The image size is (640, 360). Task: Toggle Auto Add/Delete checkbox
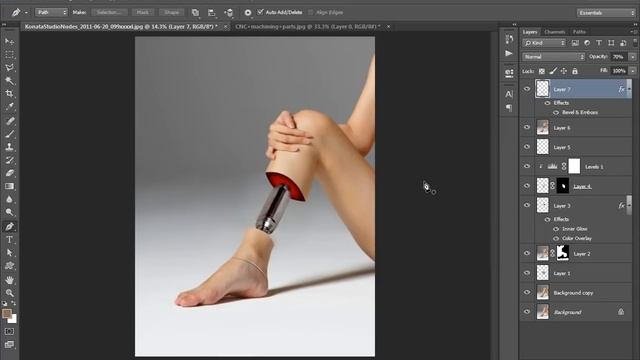pyautogui.click(x=260, y=12)
